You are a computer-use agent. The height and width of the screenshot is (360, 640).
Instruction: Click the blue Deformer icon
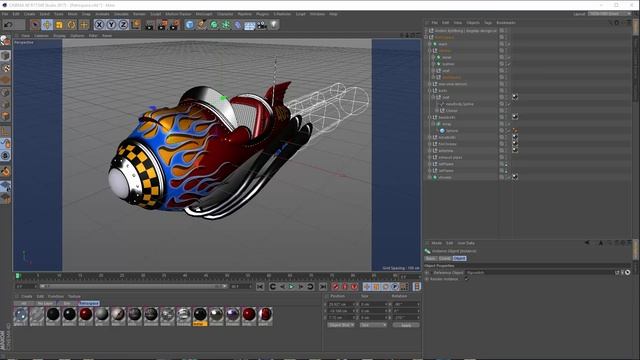pyautogui.click(x=238, y=25)
